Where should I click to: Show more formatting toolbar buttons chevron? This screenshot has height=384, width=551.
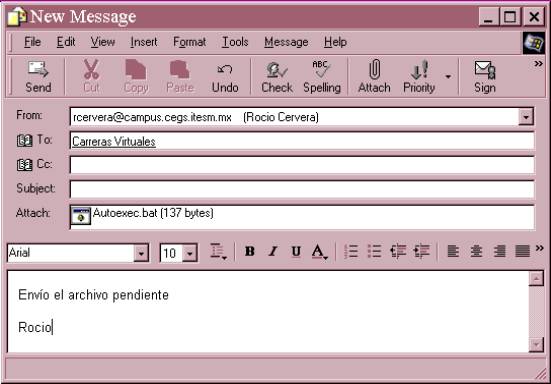(x=539, y=248)
